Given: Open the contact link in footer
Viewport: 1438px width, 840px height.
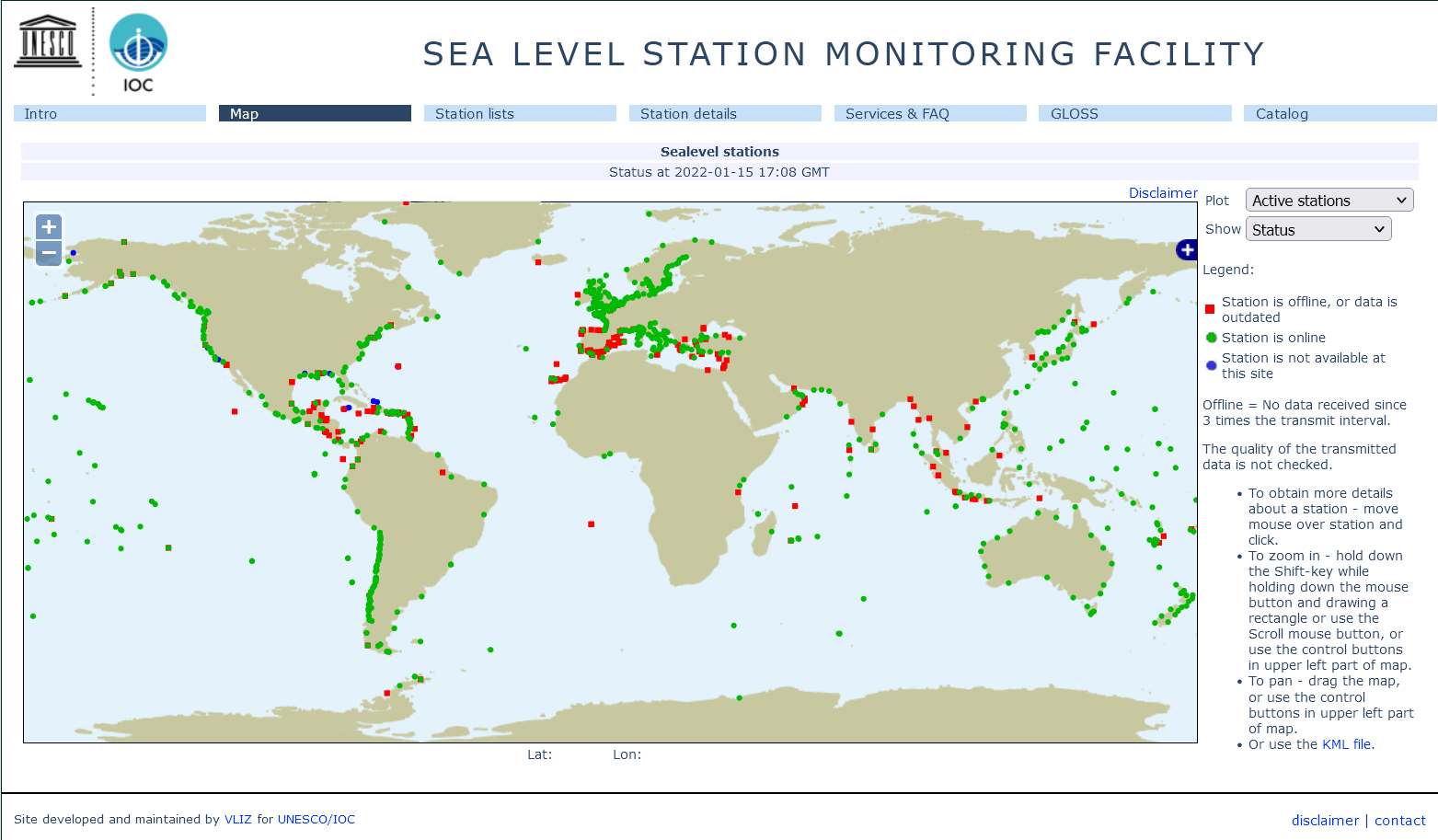Looking at the screenshot, I should point(1399,821).
